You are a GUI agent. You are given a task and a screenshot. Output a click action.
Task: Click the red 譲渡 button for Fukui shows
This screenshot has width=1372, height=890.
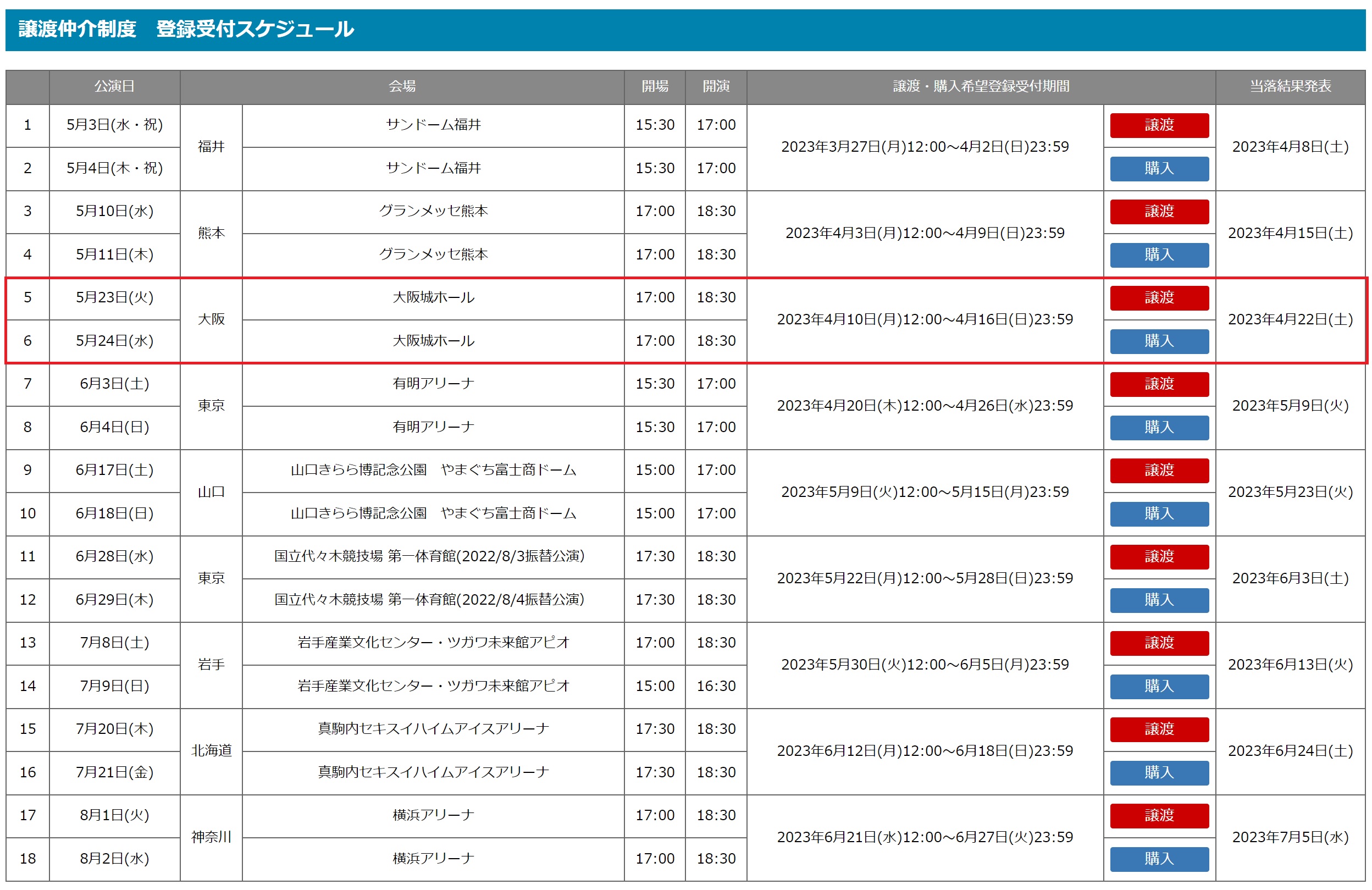[1159, 125]
